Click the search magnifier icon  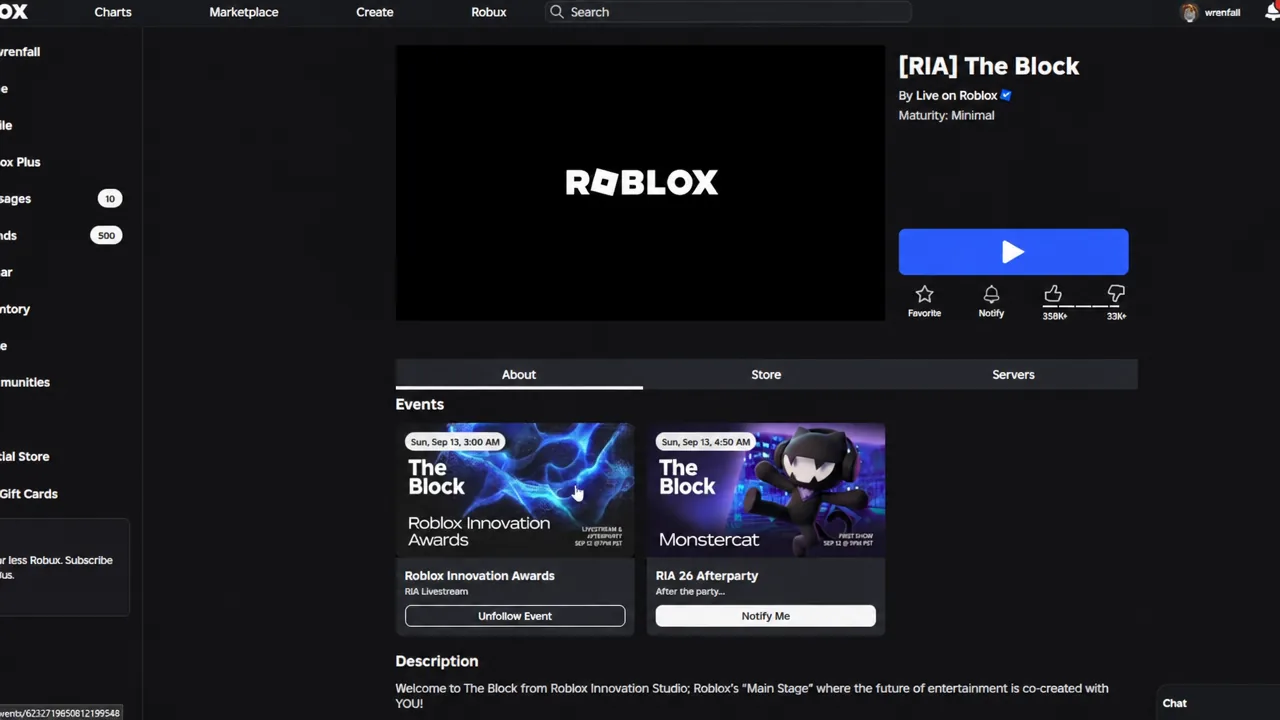557,12
